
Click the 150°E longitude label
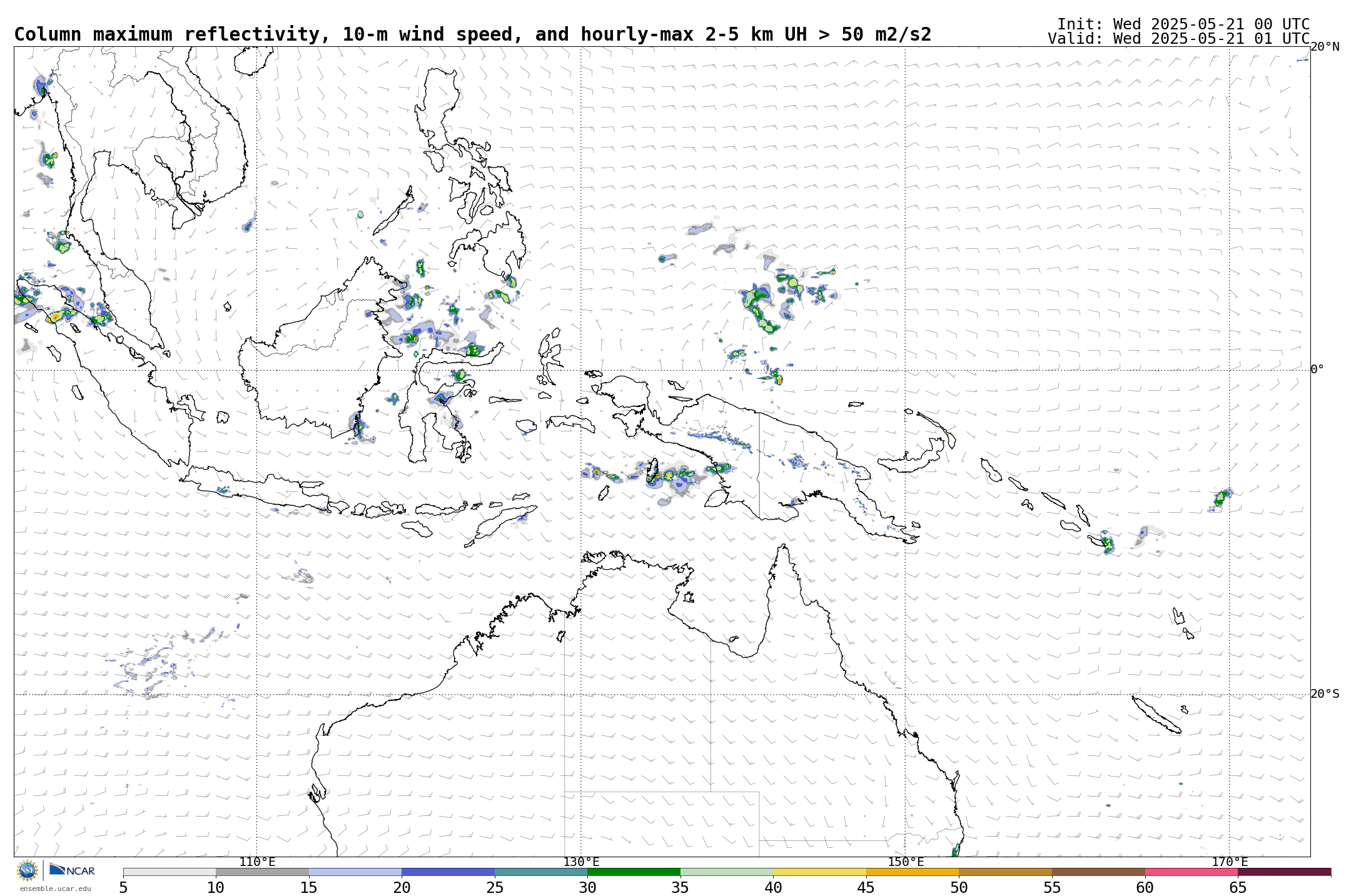[x=906, y=862]
